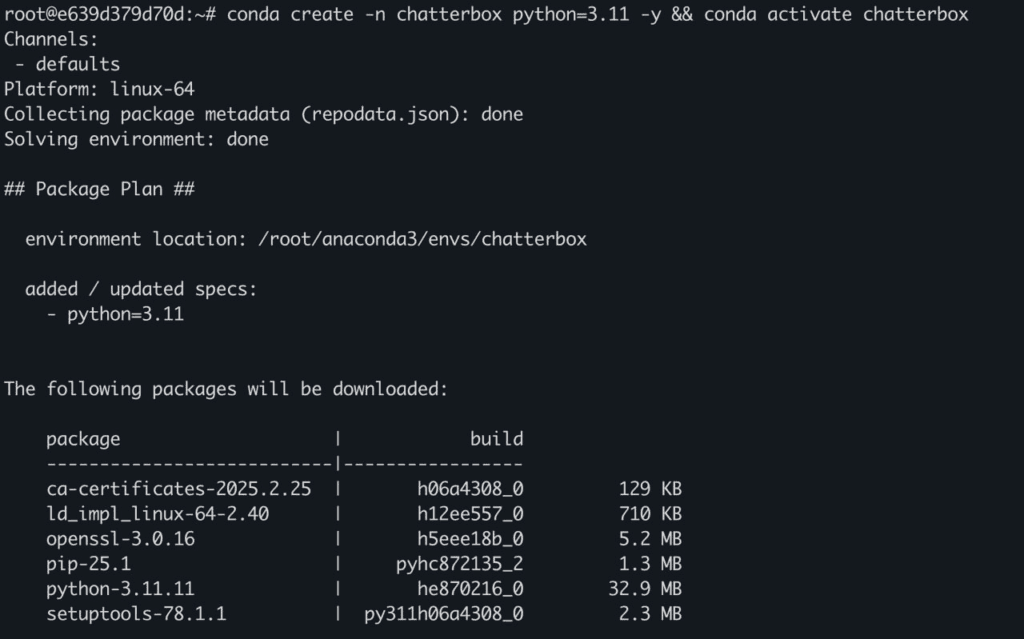The image size is (1024, 639).
Task: Click package name openssl-3.0.16
Action: tap(120, 539)
